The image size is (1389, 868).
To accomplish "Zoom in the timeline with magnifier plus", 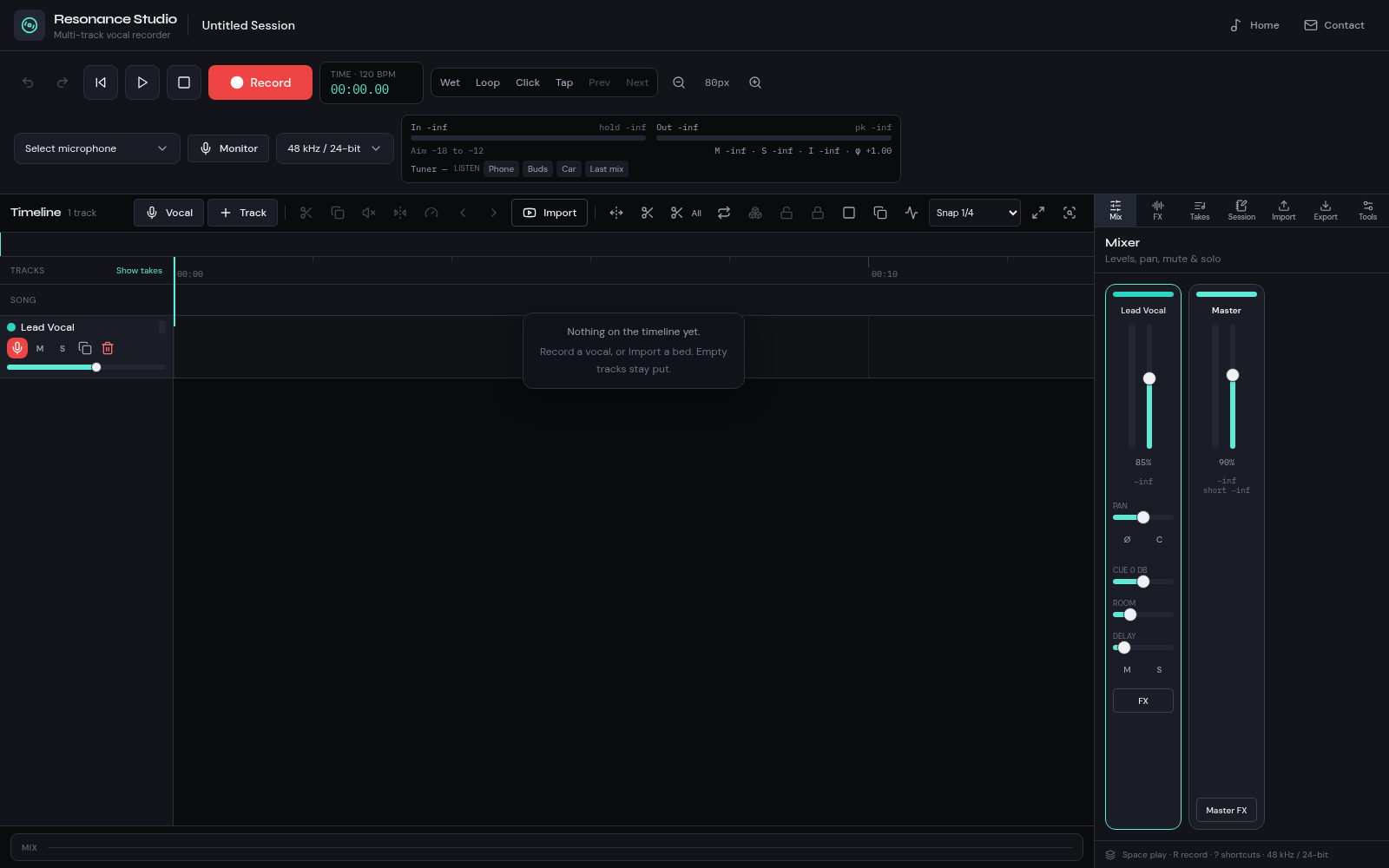I will pos(755,82).
